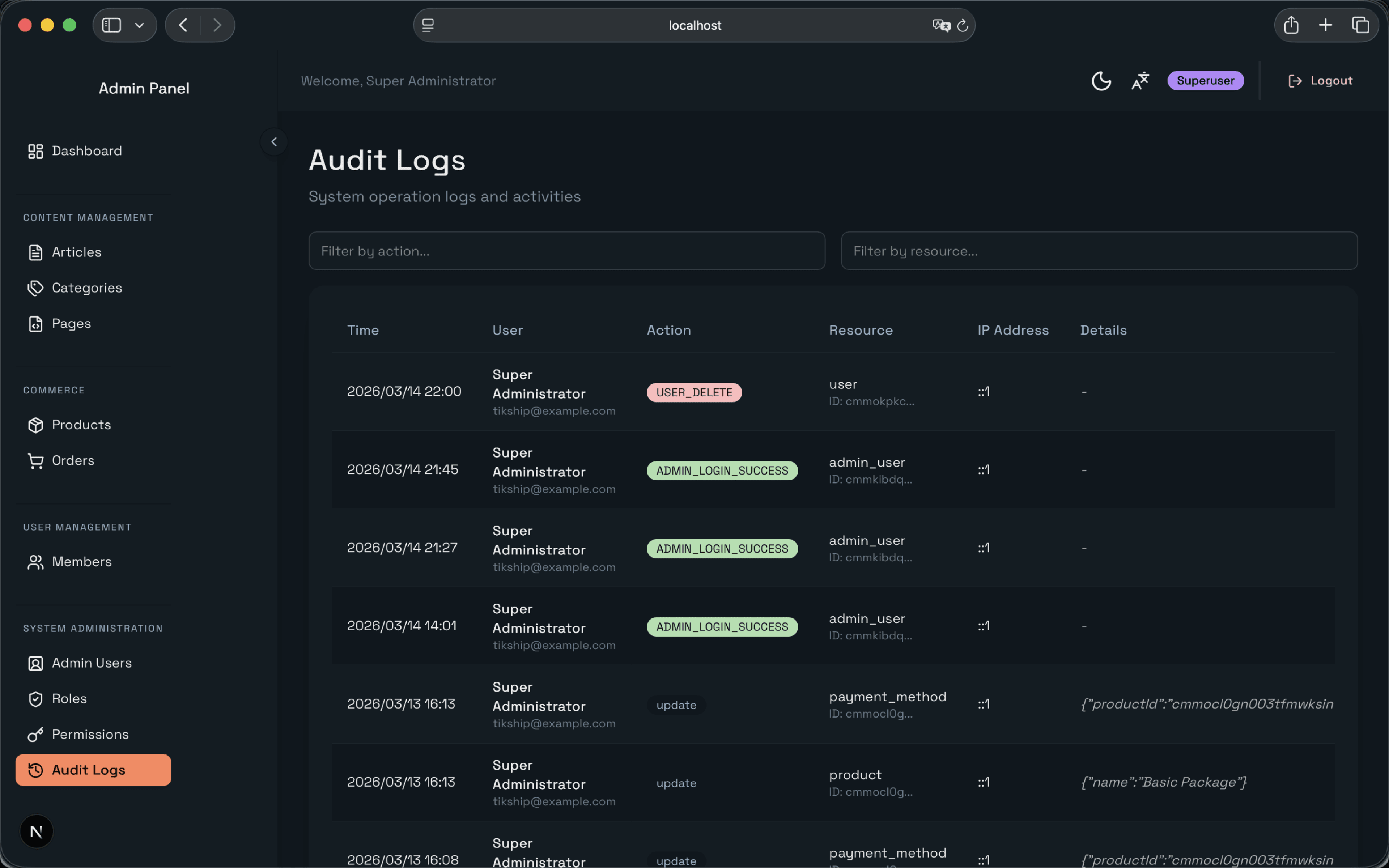Open Audit Logs via the history icon
The image size is (1389, 868).
tap(35, 770)
